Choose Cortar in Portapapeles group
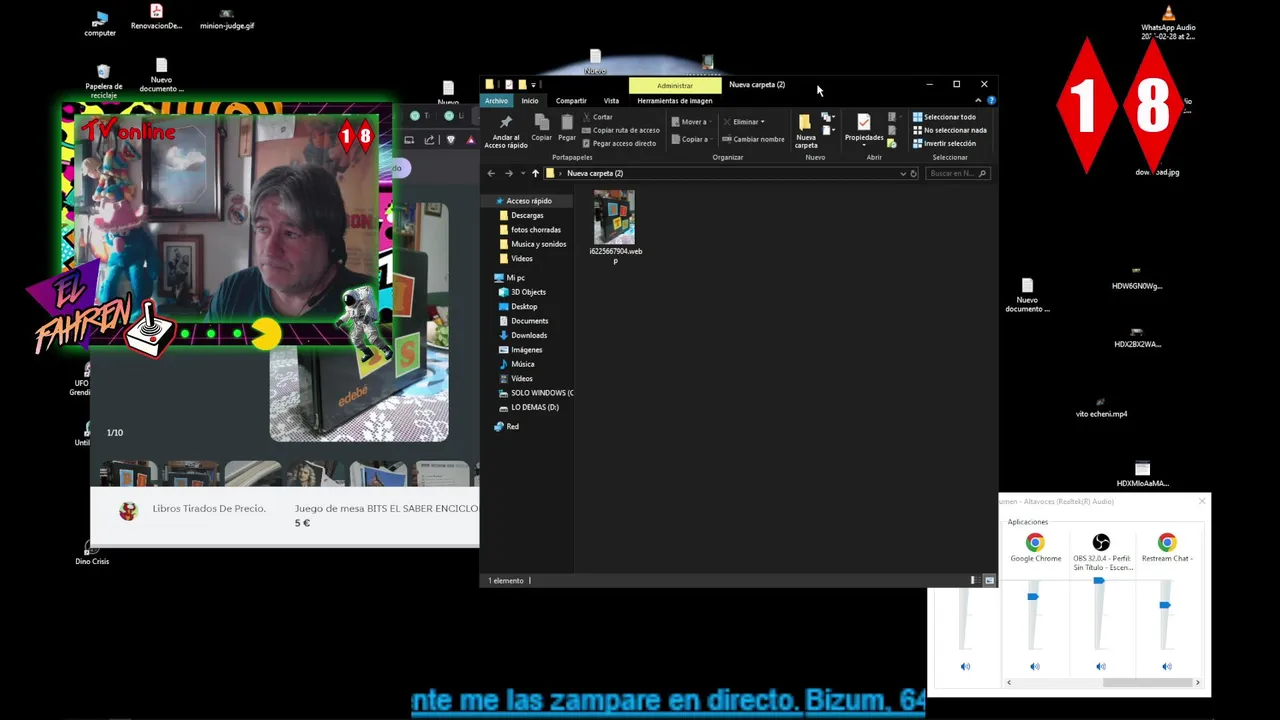Screen dimensions: 1280x720 point(597,117)
